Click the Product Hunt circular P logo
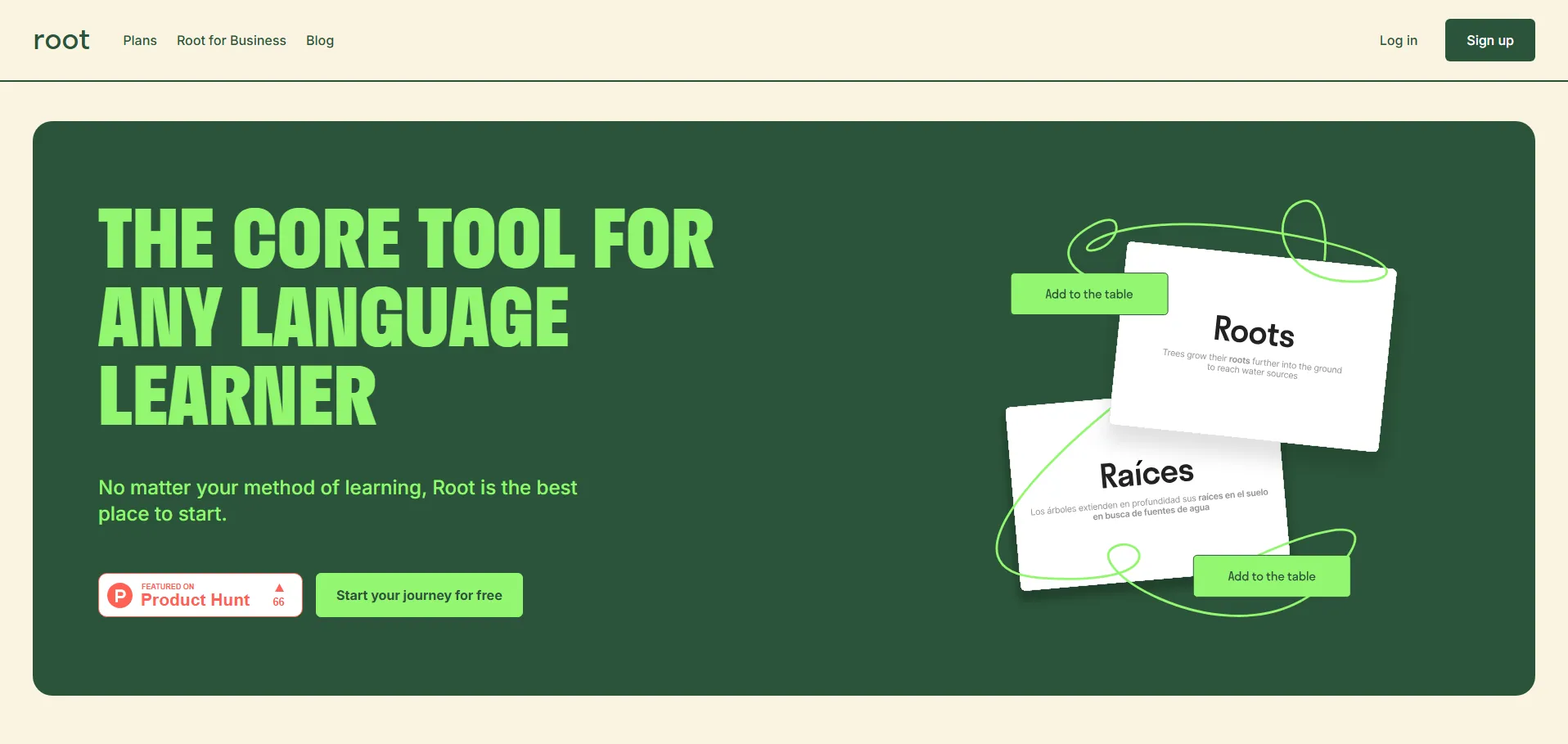1568x744 pixels. click(x=120, y=595)
